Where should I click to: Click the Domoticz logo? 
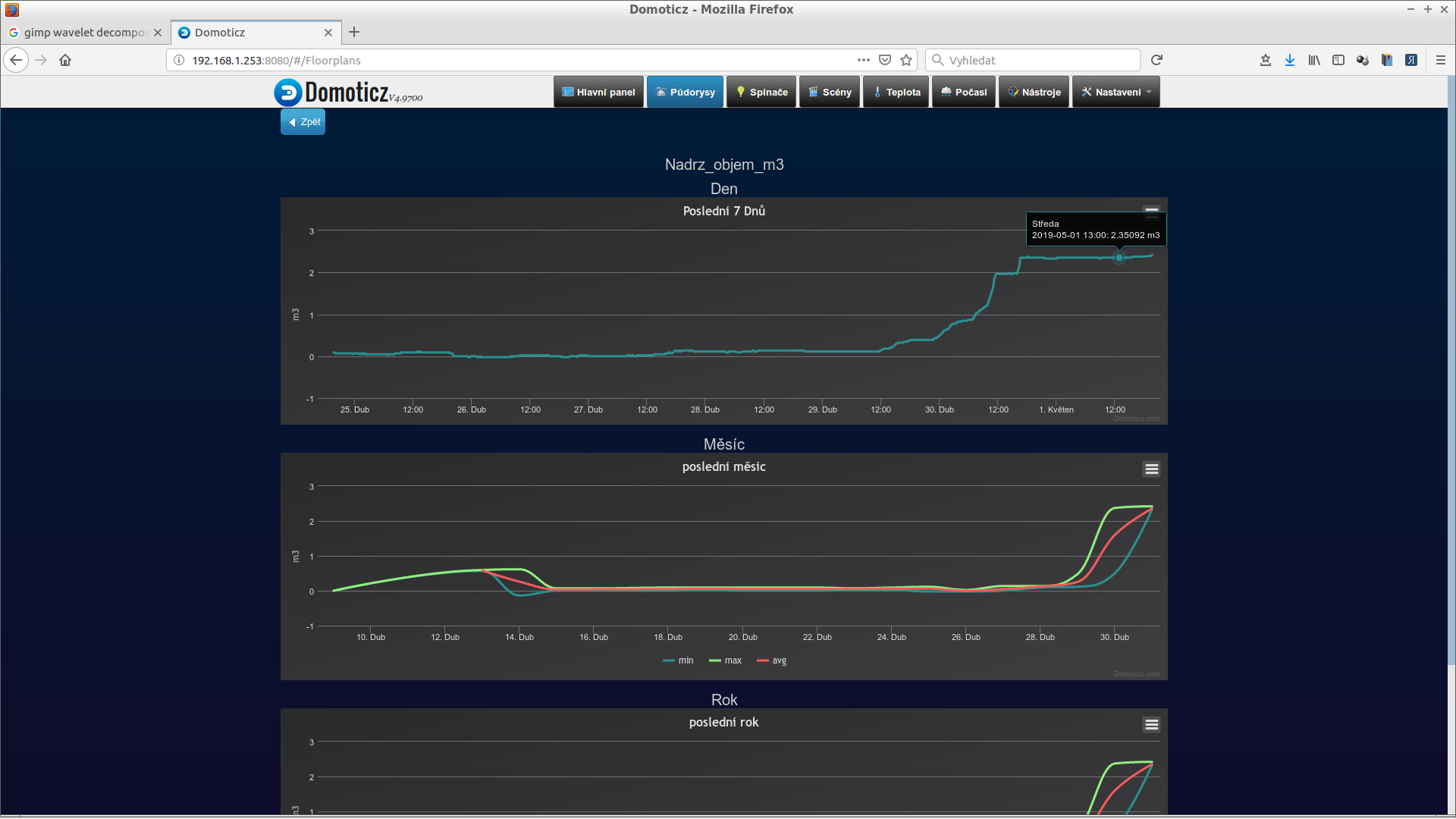pos(348,92)
